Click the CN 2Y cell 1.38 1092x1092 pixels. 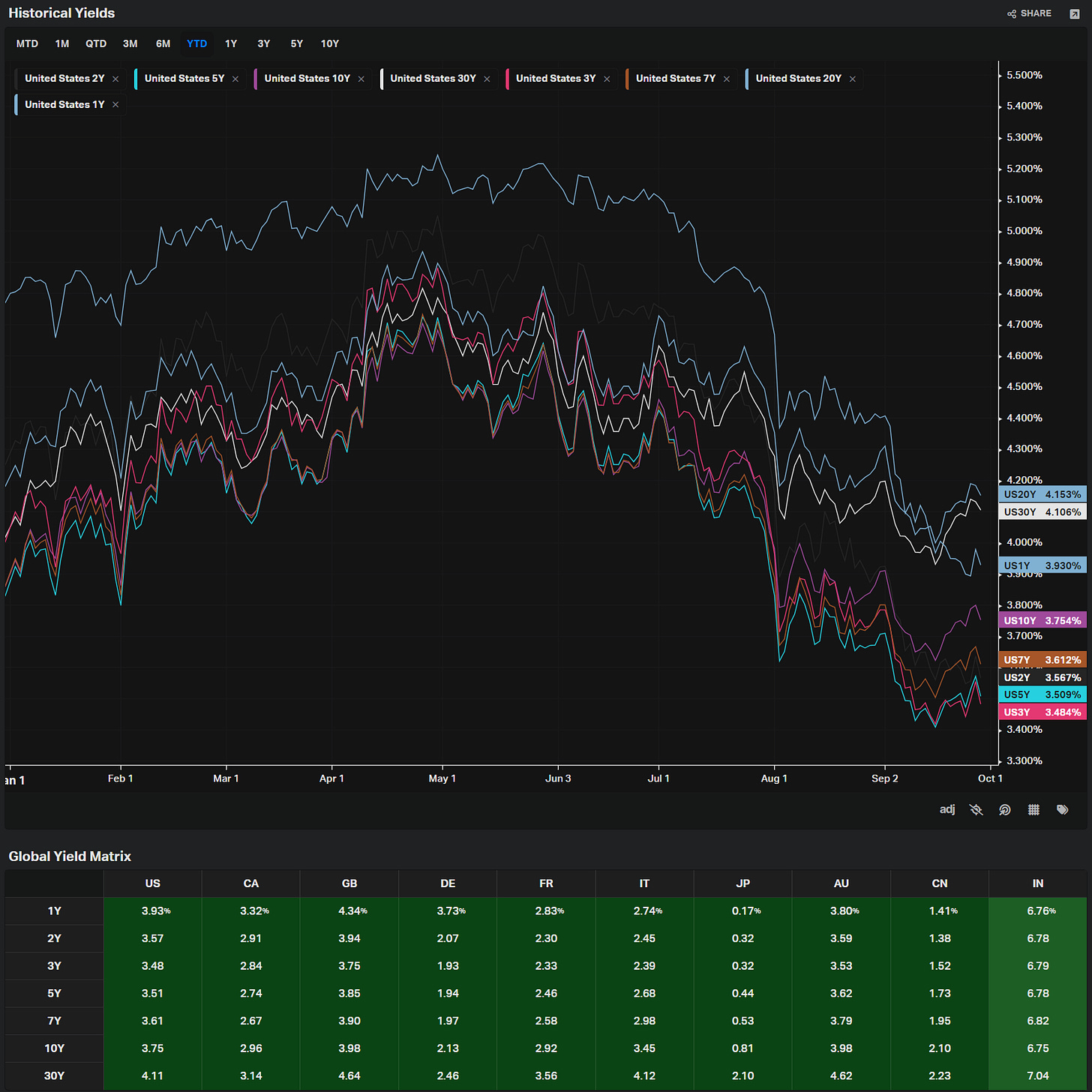point(940,938)
